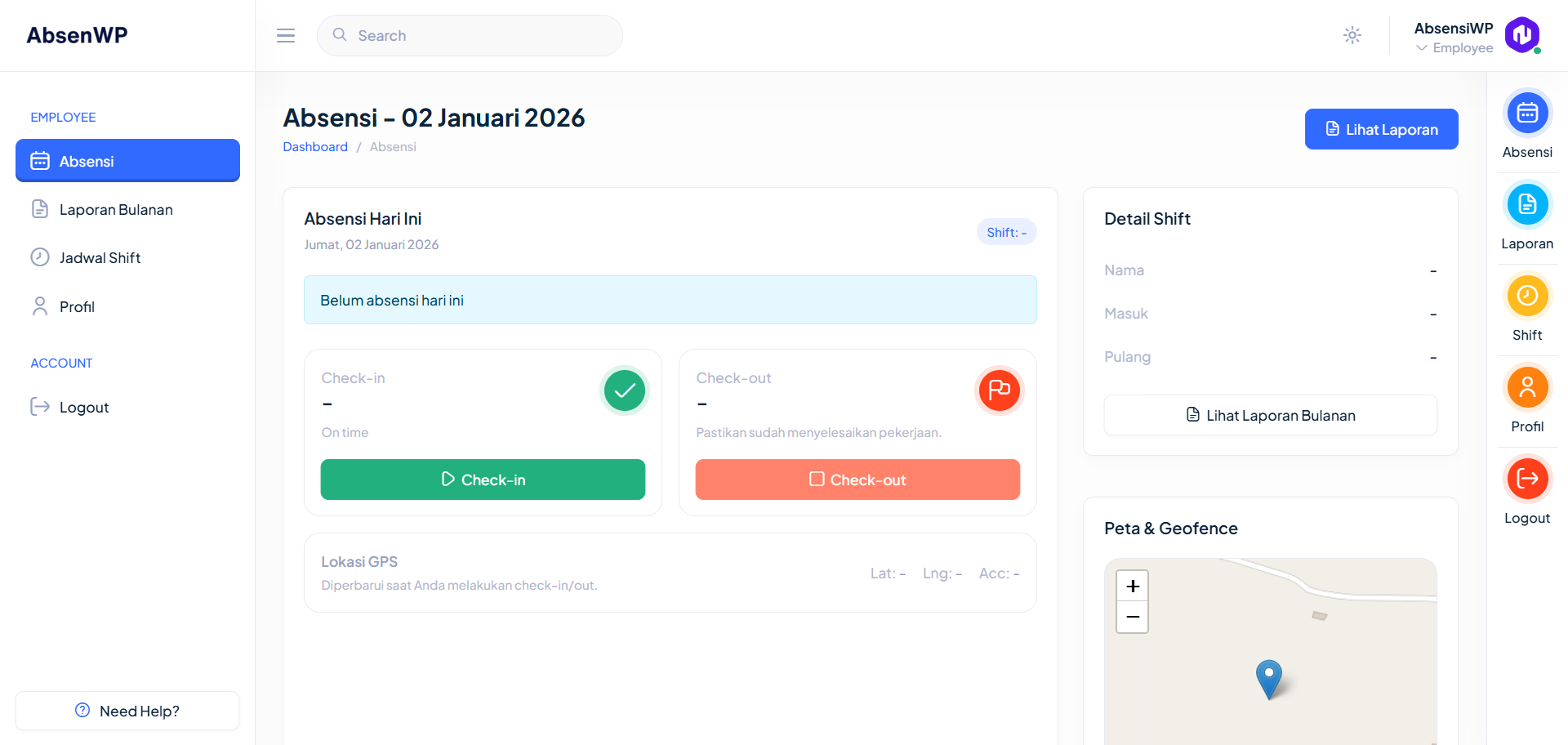Use the Logout icon in the right rail
The width and height of the screenshot is (1568, 745).
pyautogui.click(x=1526, y=478)
